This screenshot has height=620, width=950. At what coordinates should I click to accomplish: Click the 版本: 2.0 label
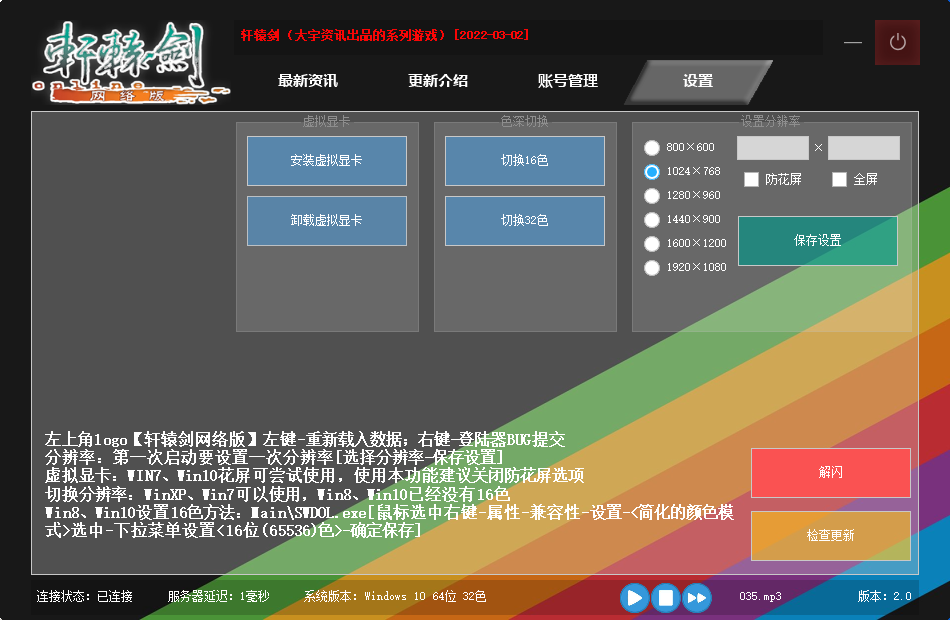[x=885, y=597]
